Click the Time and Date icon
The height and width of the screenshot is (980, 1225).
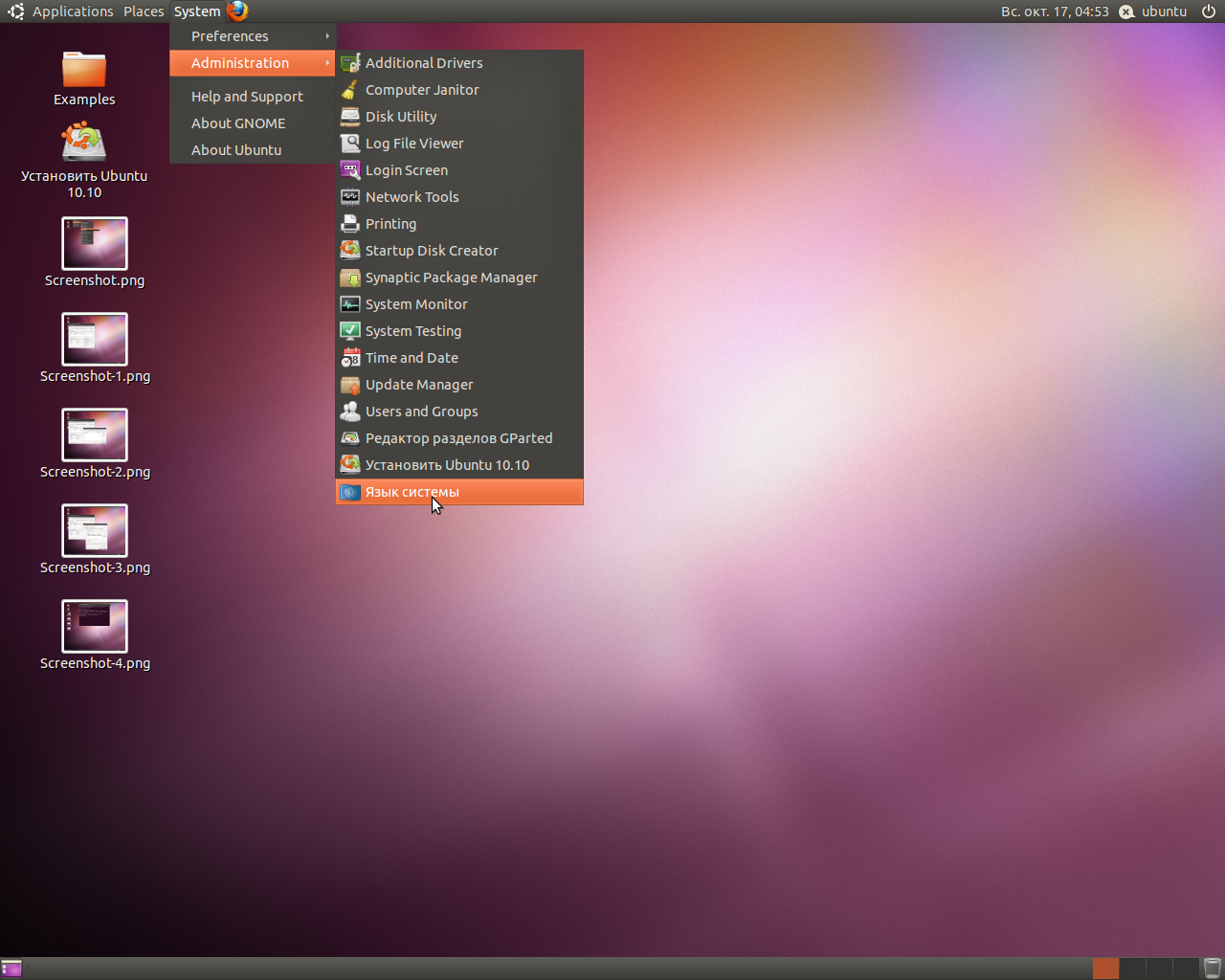pyautogui.click(x=350, y=358)
